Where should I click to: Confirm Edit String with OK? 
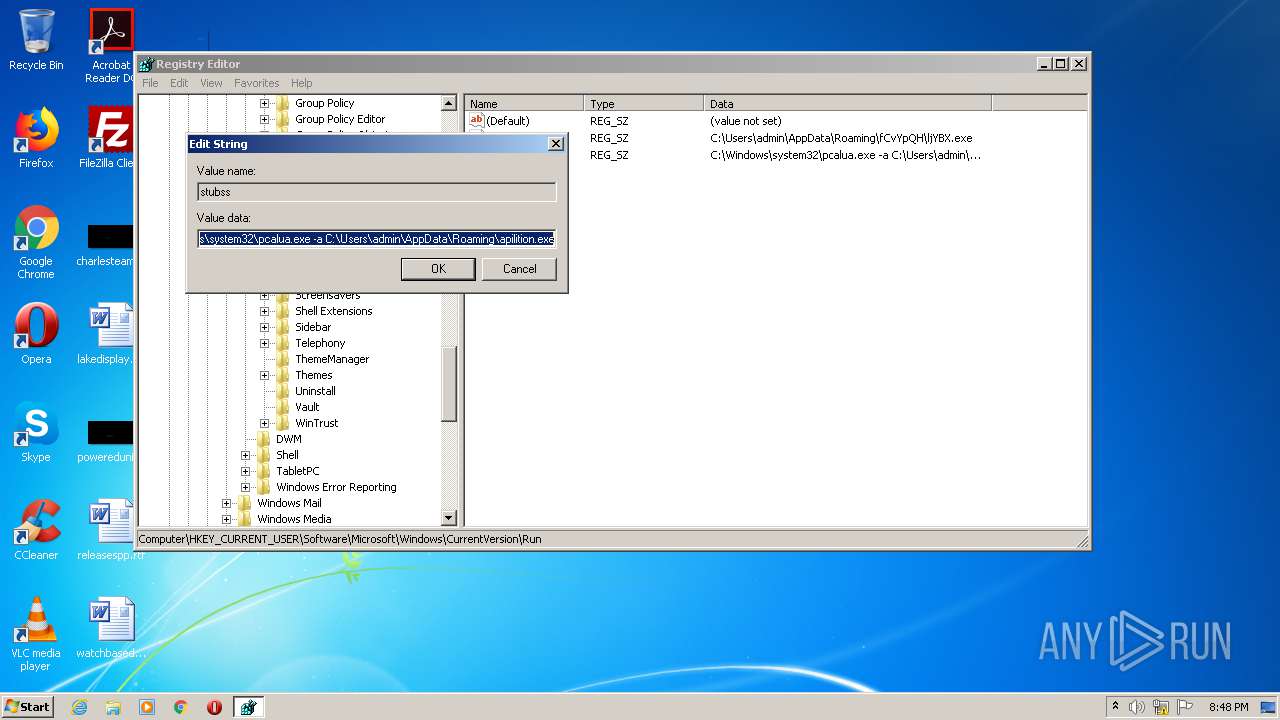[x=438, y=269]
